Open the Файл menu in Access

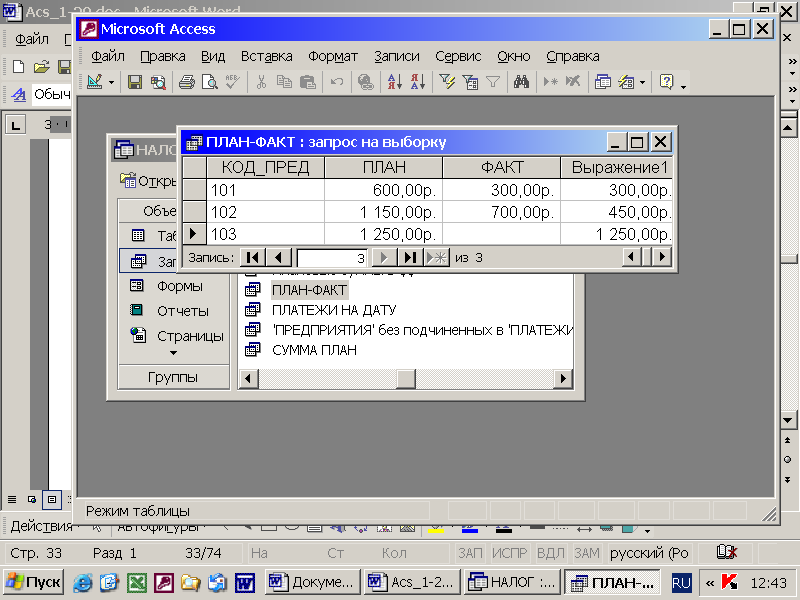(x=108, y=56)
